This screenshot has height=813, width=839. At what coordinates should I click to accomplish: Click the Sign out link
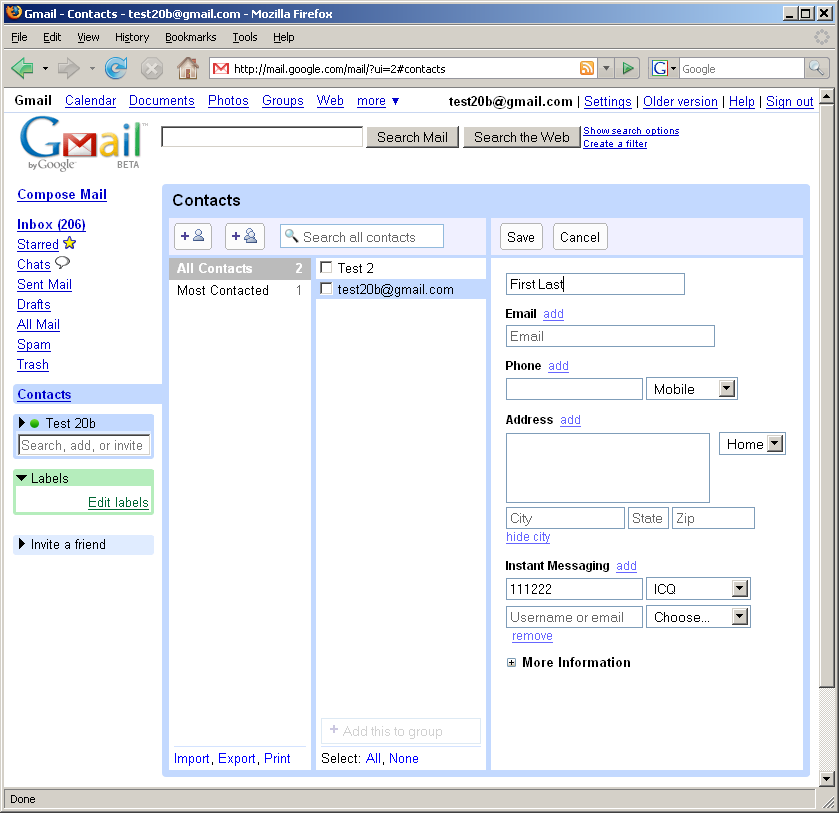790,102
